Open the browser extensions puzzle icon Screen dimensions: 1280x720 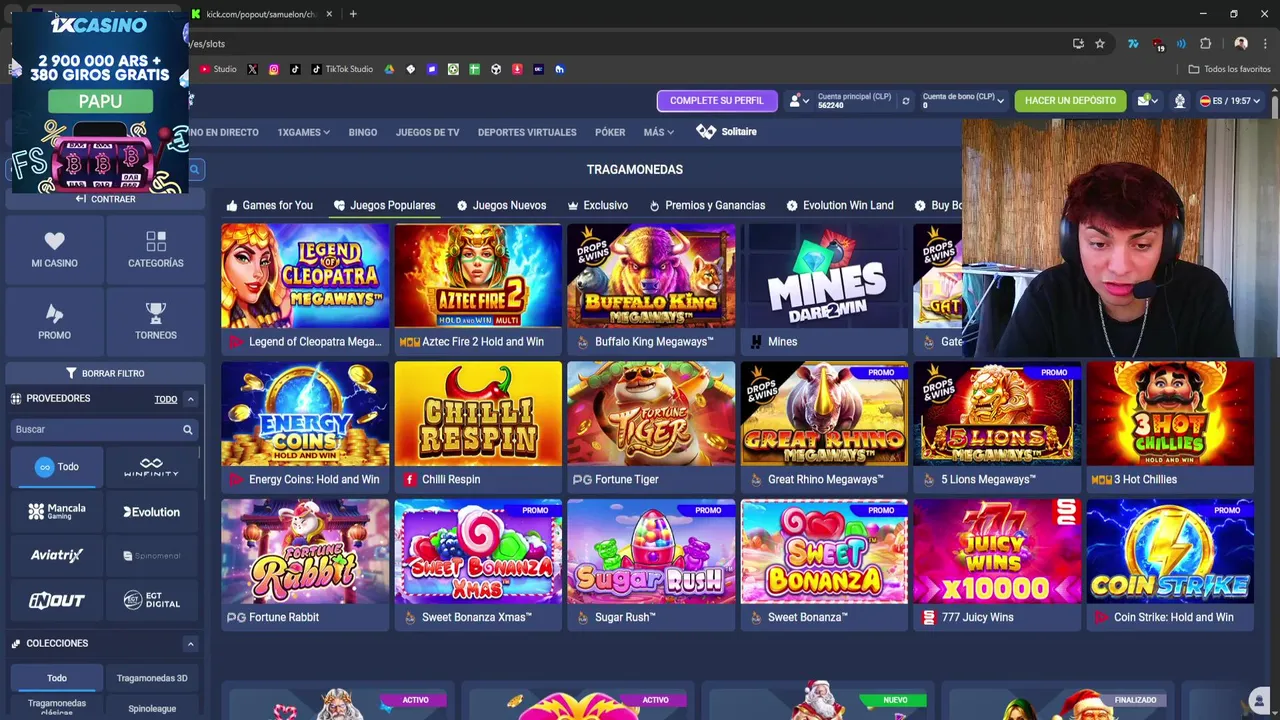pyautogui.click(x=1205, y=44)
